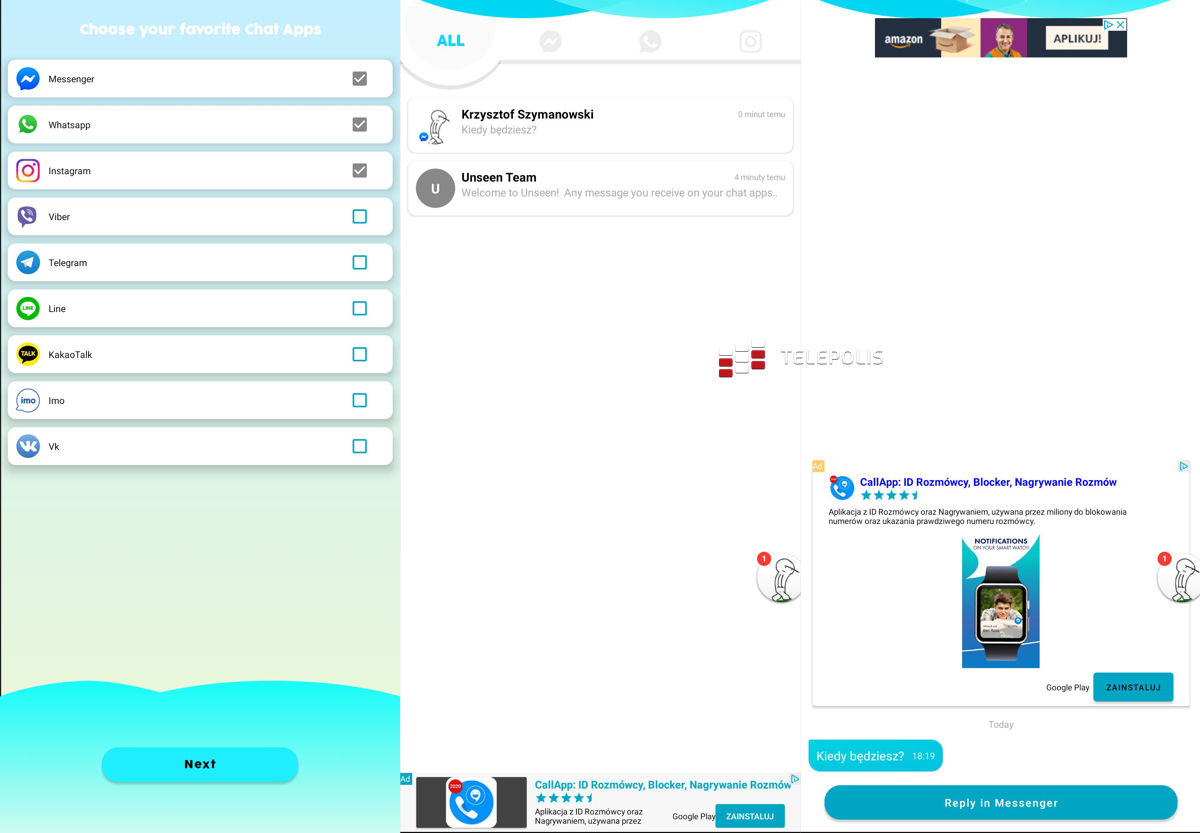Uncheck the Whatsapp checkbox

point(360,125)
